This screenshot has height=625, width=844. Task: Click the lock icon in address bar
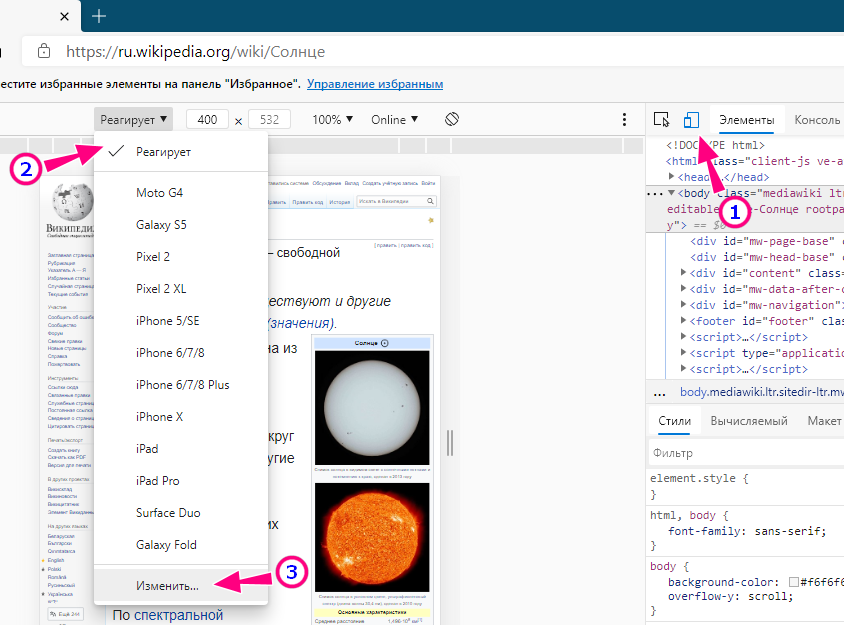(x=43, y=51)
